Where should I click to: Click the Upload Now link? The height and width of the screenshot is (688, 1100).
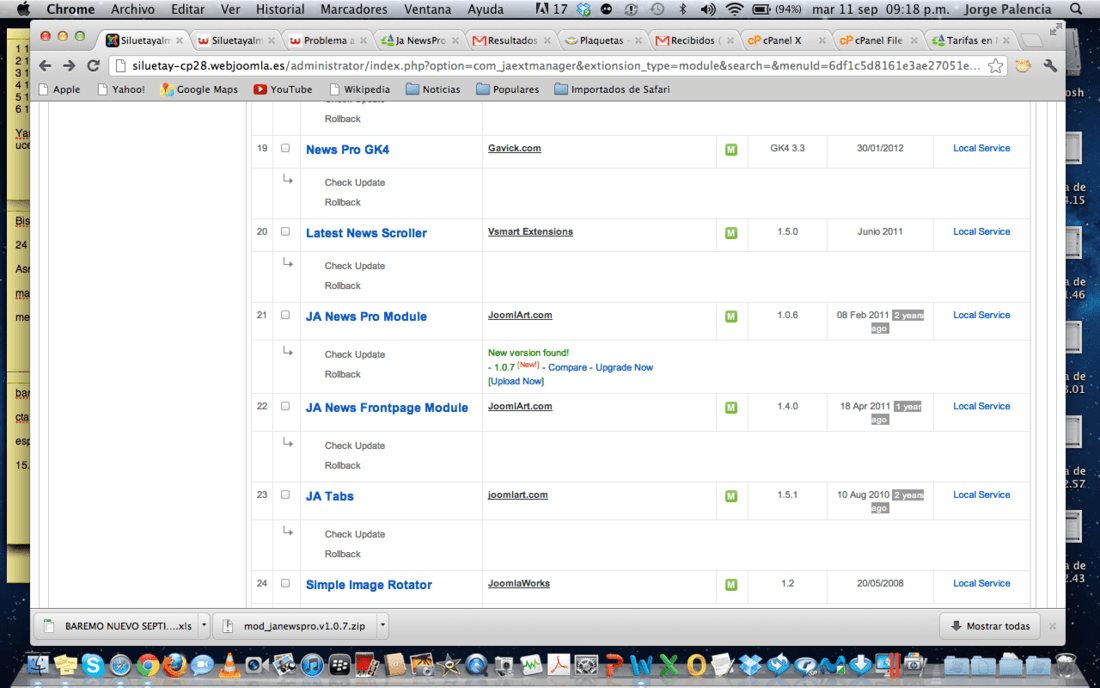click(516, 382)
